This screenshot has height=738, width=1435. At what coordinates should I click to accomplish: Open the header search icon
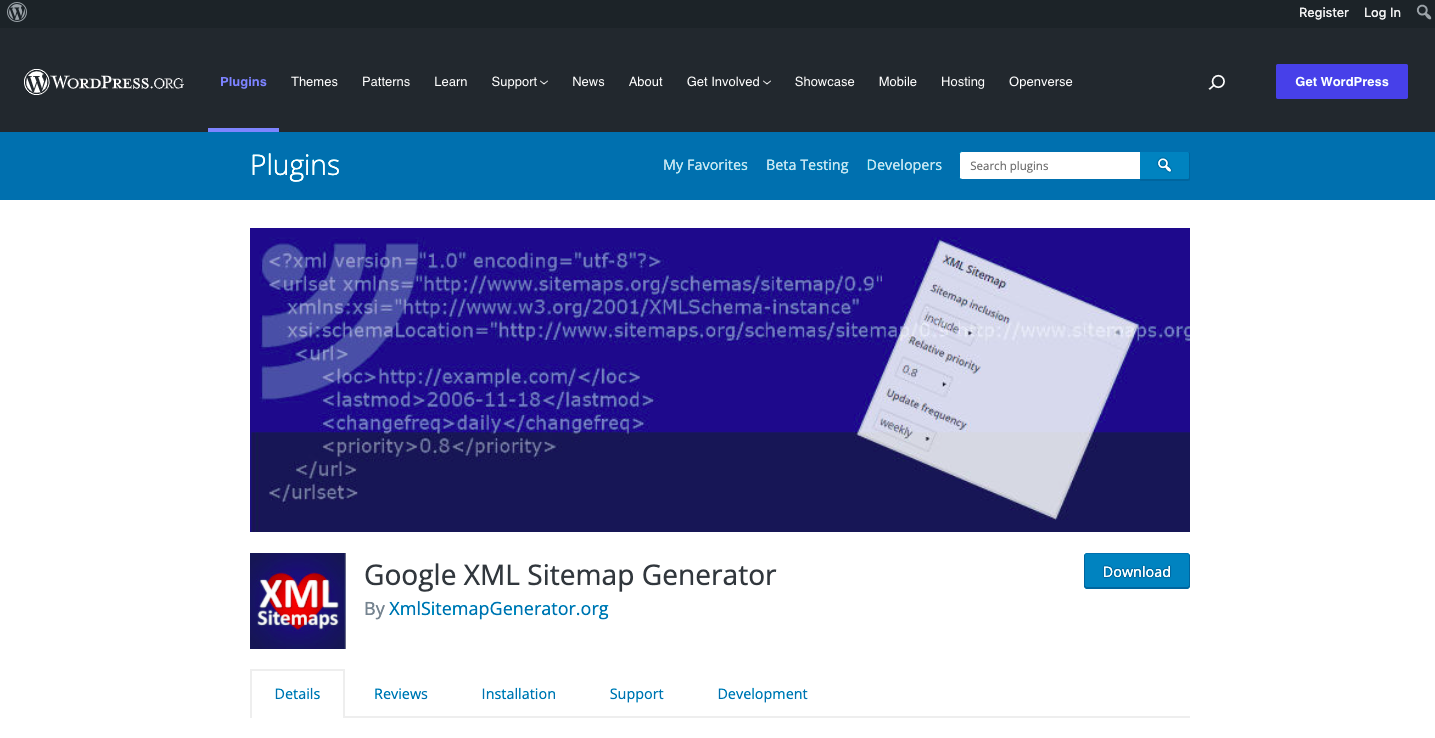click(x=1217, y=82)
